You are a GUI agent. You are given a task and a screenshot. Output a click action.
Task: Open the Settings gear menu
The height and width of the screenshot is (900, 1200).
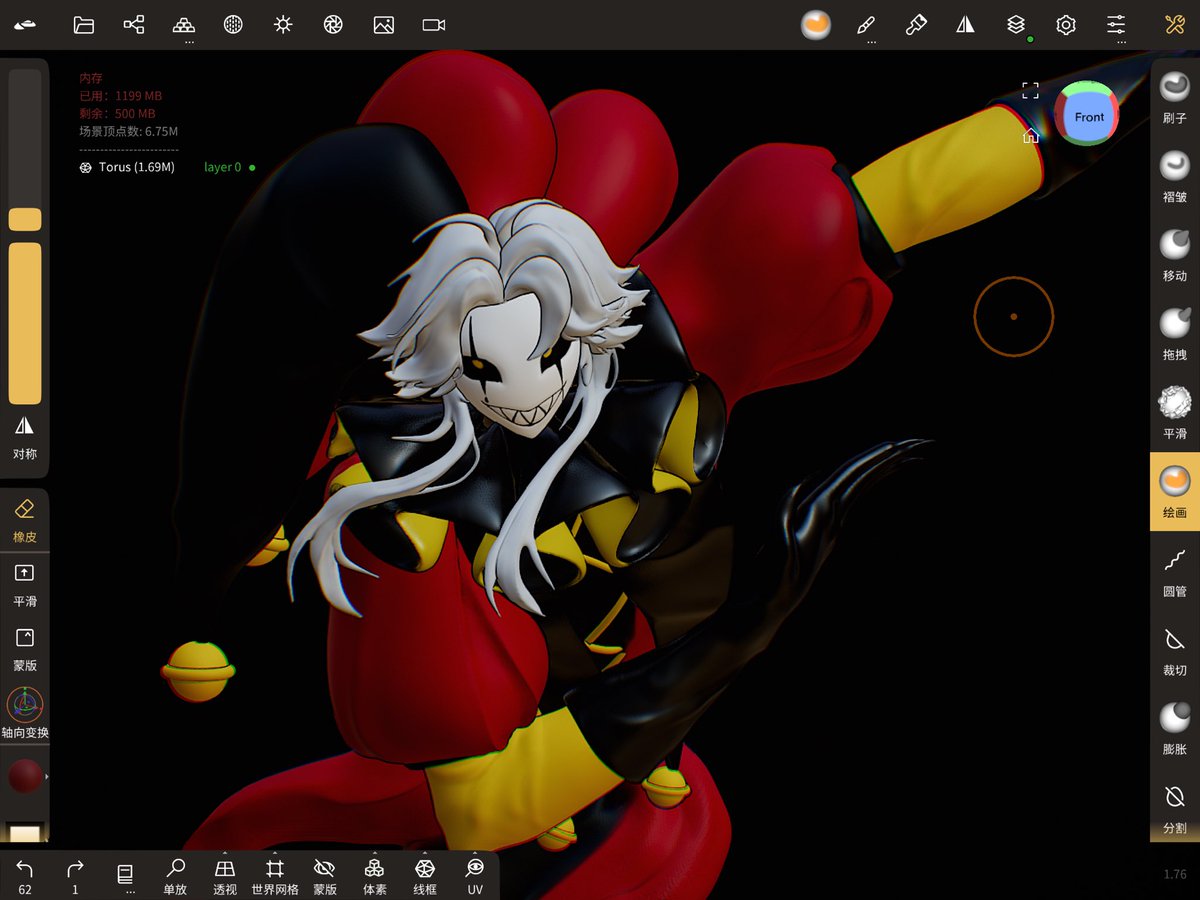[x=1066, y=25]
